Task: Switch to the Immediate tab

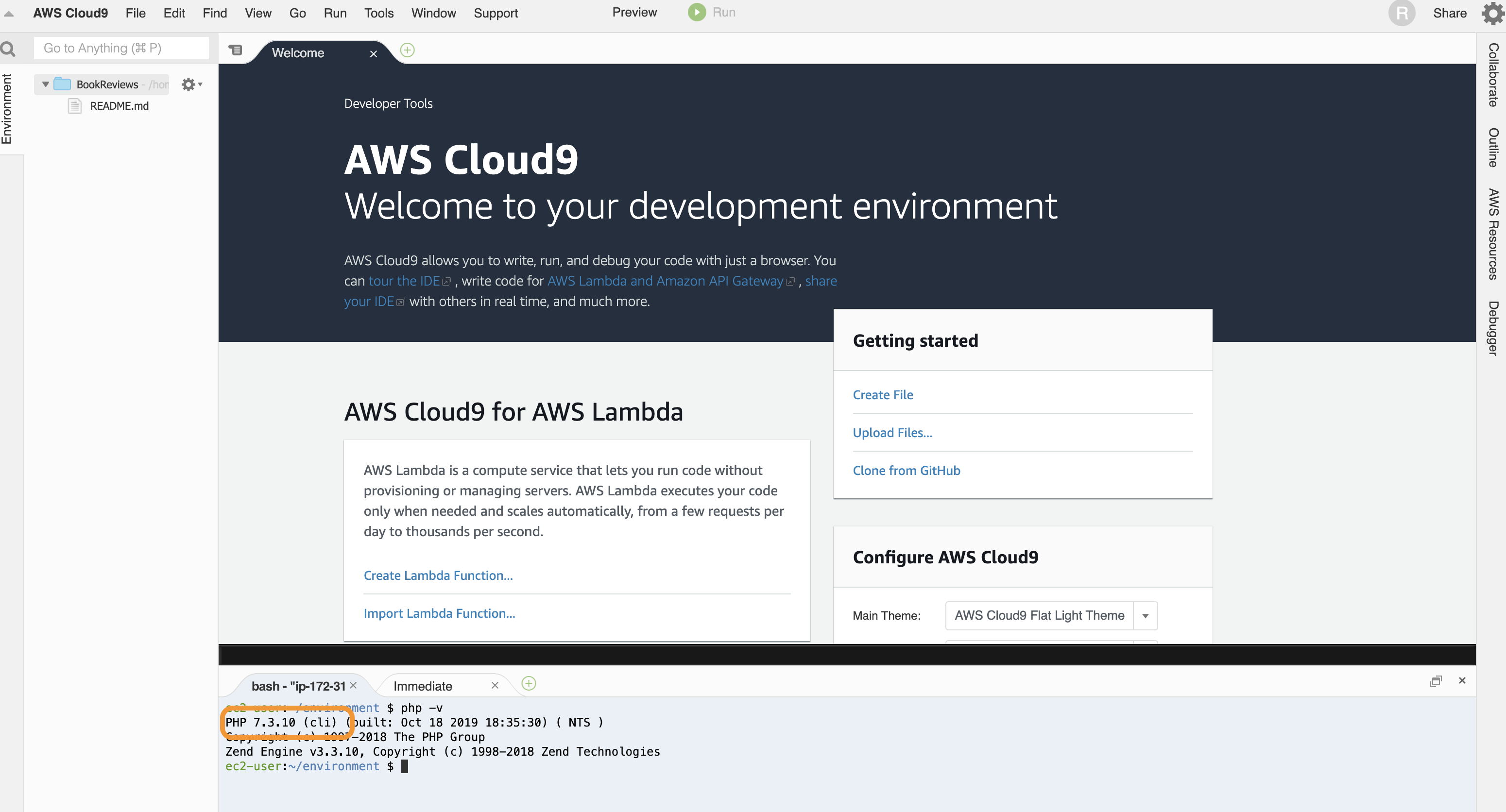Action: pos(423,686)
